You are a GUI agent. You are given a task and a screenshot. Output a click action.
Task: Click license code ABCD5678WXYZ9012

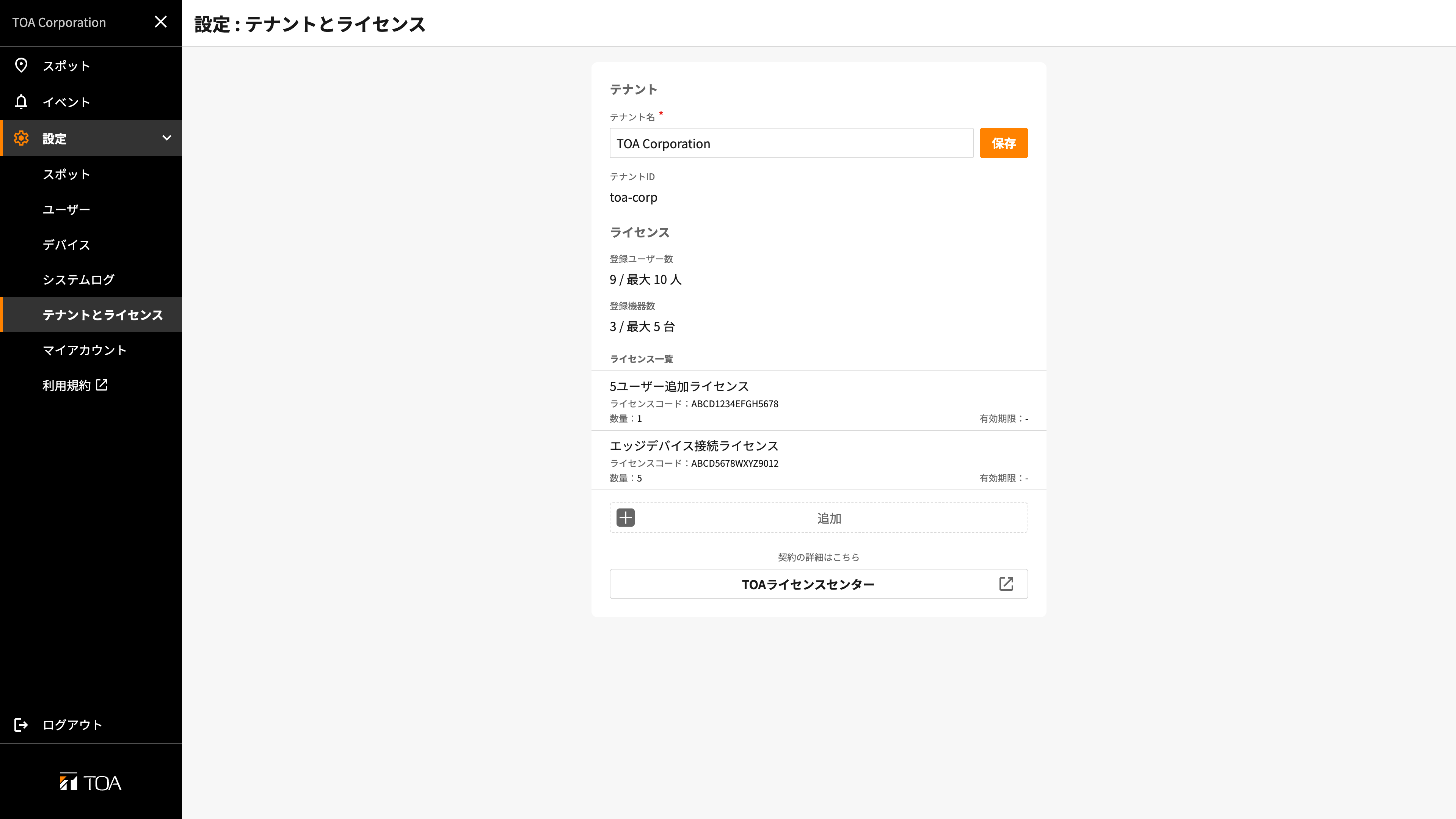[734, 463]
